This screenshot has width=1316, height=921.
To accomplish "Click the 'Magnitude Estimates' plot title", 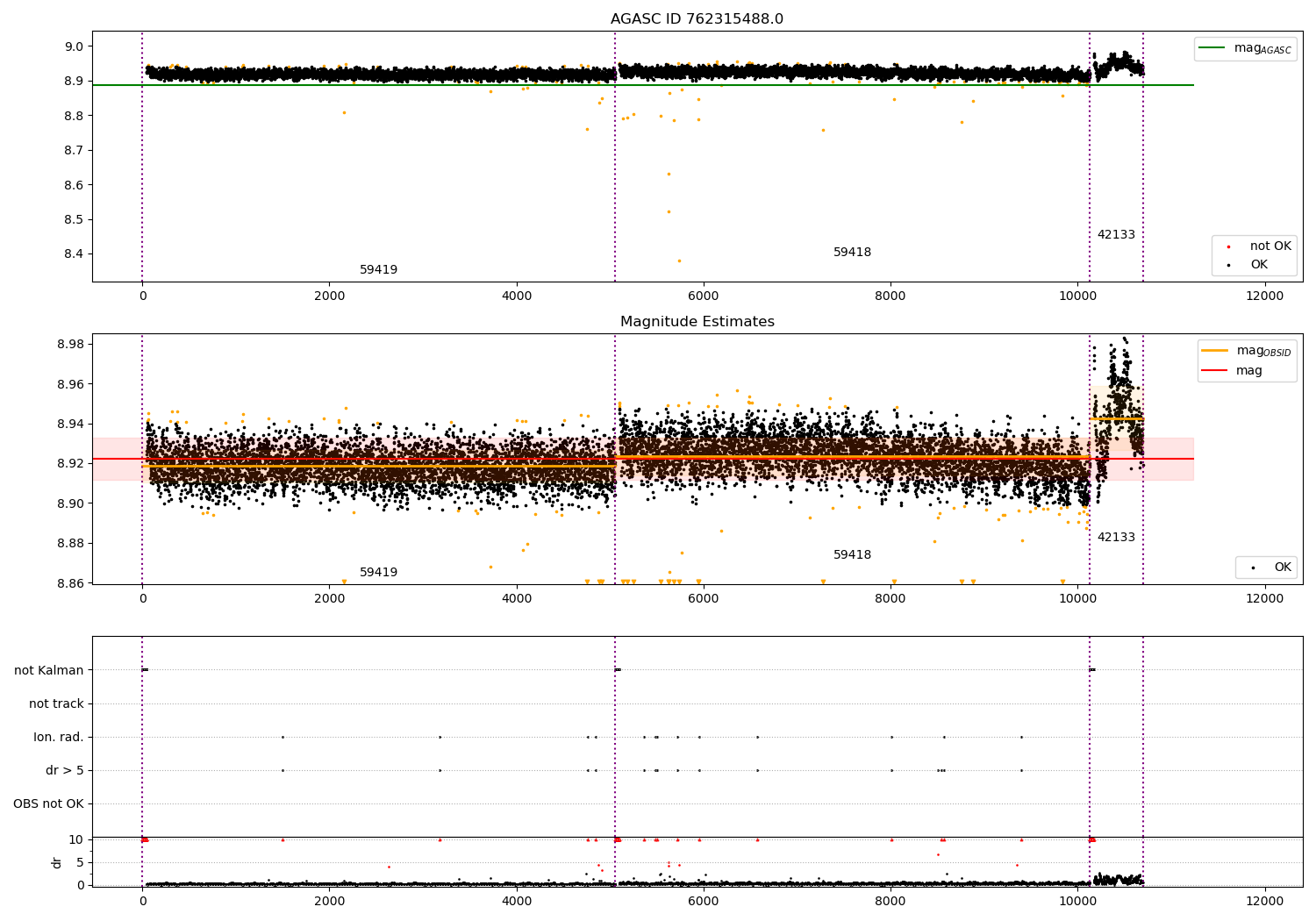I will [697, 322].
